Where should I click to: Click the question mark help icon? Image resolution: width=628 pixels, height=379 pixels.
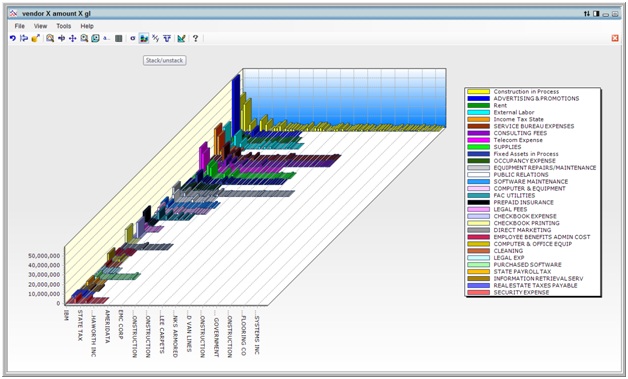195,38
